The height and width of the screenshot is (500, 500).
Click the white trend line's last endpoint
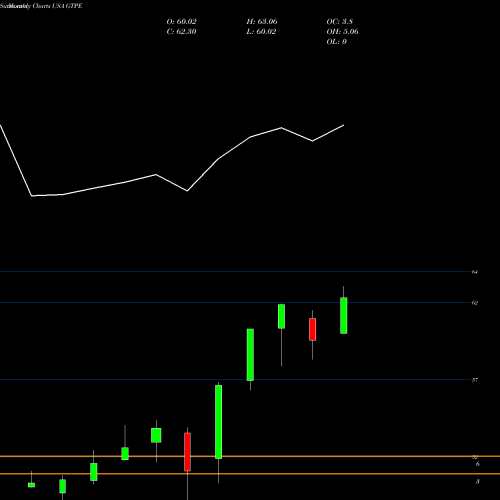(x=344, y=125)
